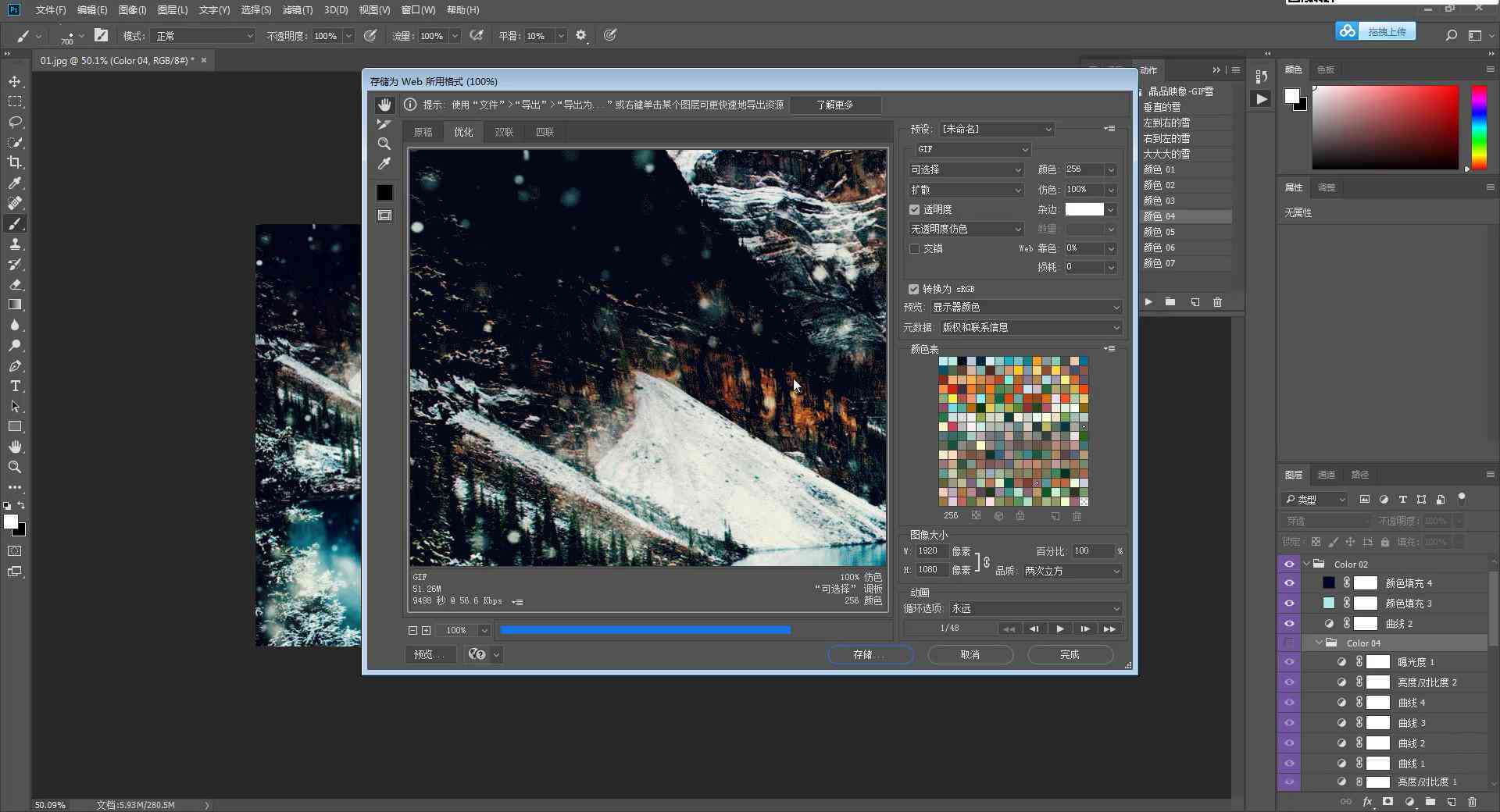Open the 扩散 dither method dropdown
The image size is (1500, 812).
966,190
